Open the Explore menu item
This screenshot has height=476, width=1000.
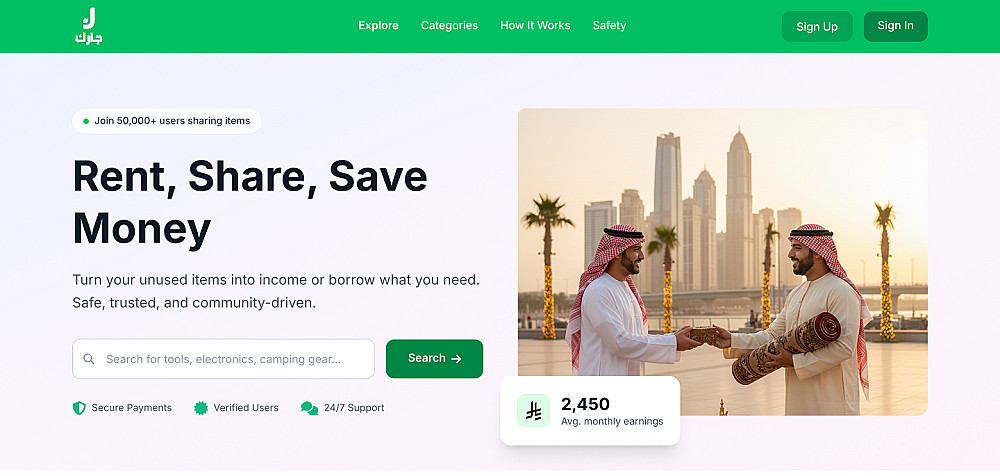378,26
